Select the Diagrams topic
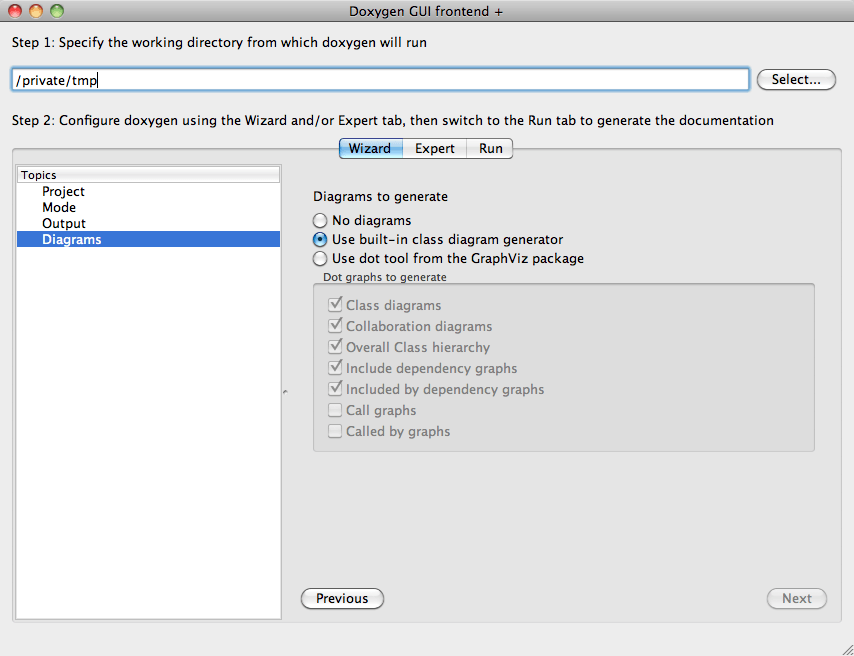This screenshot has height=656, width=854. point(148,239)
